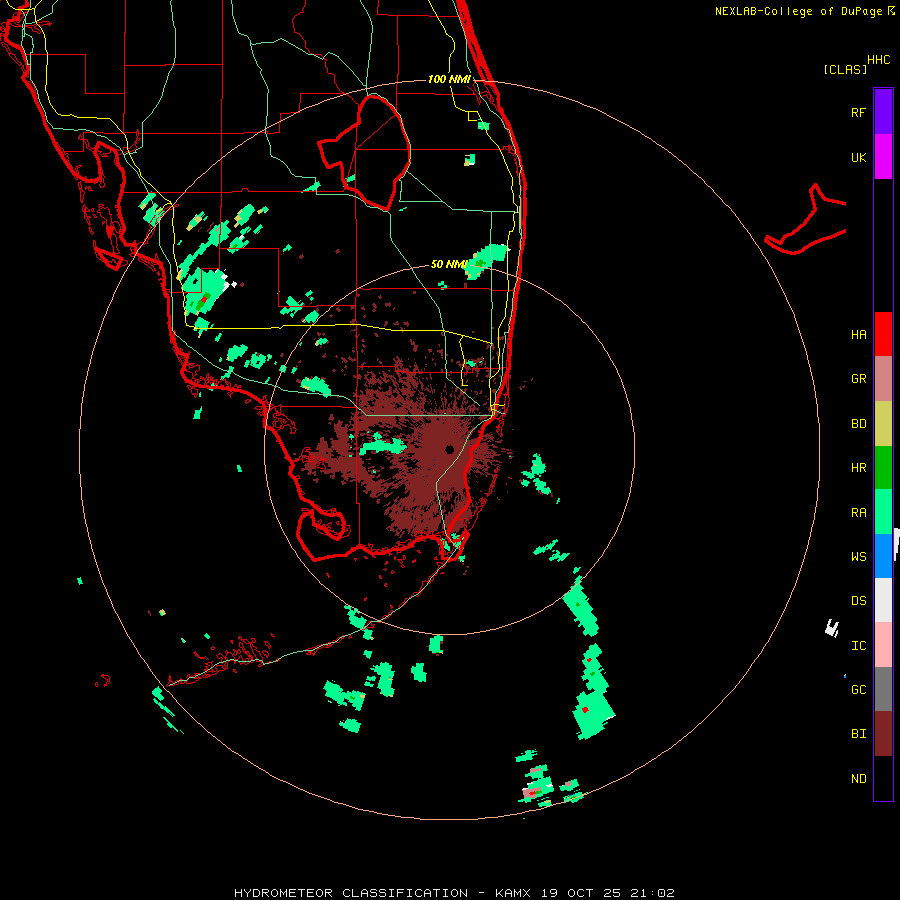The image size is (900, 900).
Task: Click the HA red legend swatch
Action: (x=883, y=334)
